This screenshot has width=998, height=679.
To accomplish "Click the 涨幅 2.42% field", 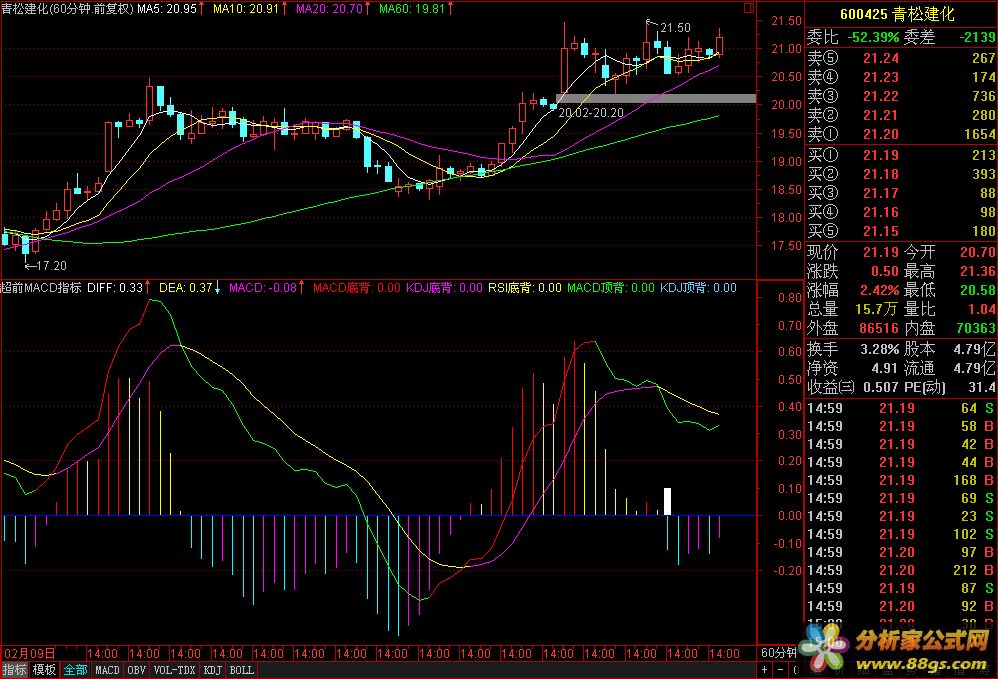I will pos(853,290).
